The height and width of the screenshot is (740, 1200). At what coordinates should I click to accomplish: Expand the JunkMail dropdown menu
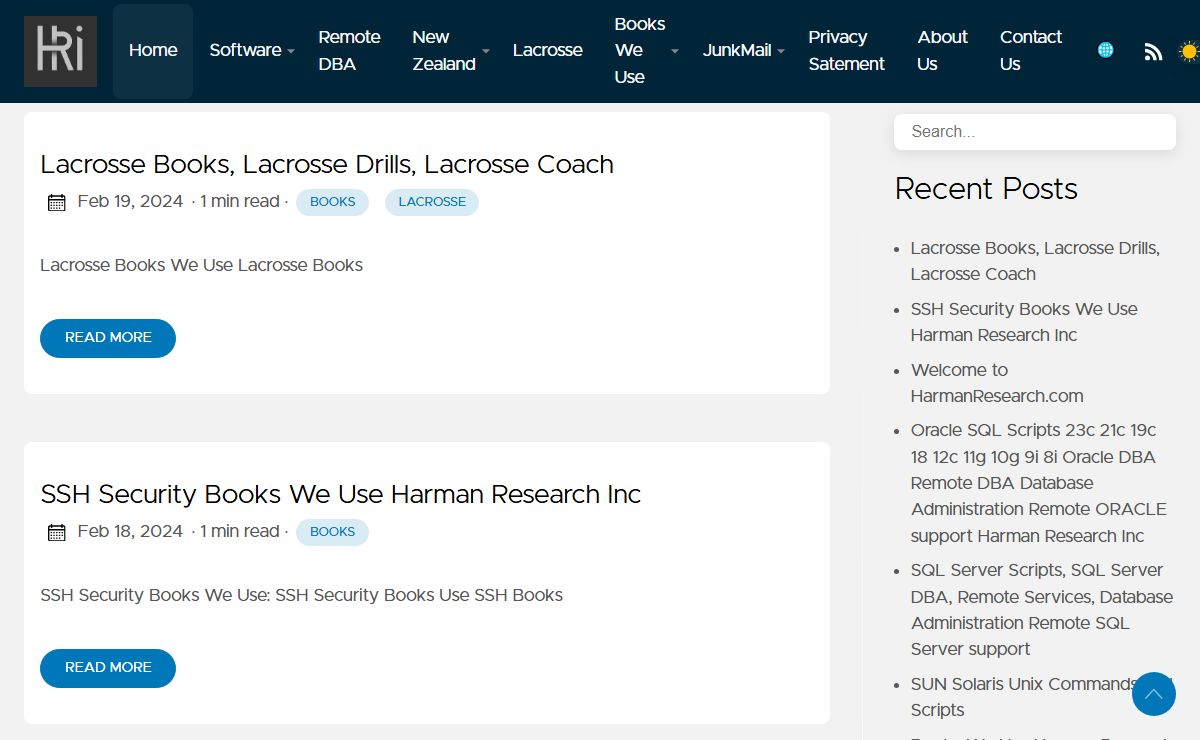tap(743, 50)
